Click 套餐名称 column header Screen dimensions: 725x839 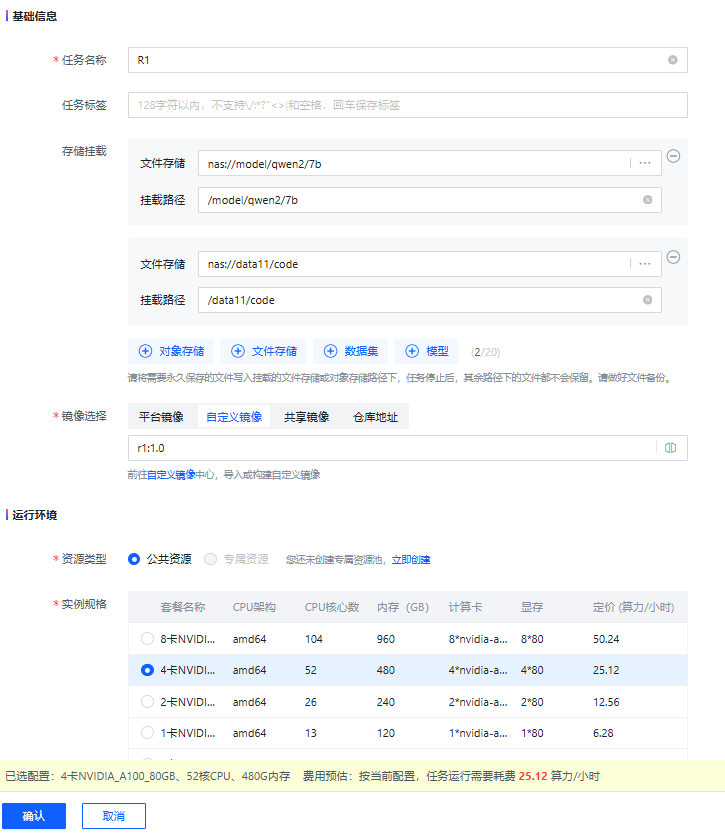pyautogui.click(x=183, y=607)
